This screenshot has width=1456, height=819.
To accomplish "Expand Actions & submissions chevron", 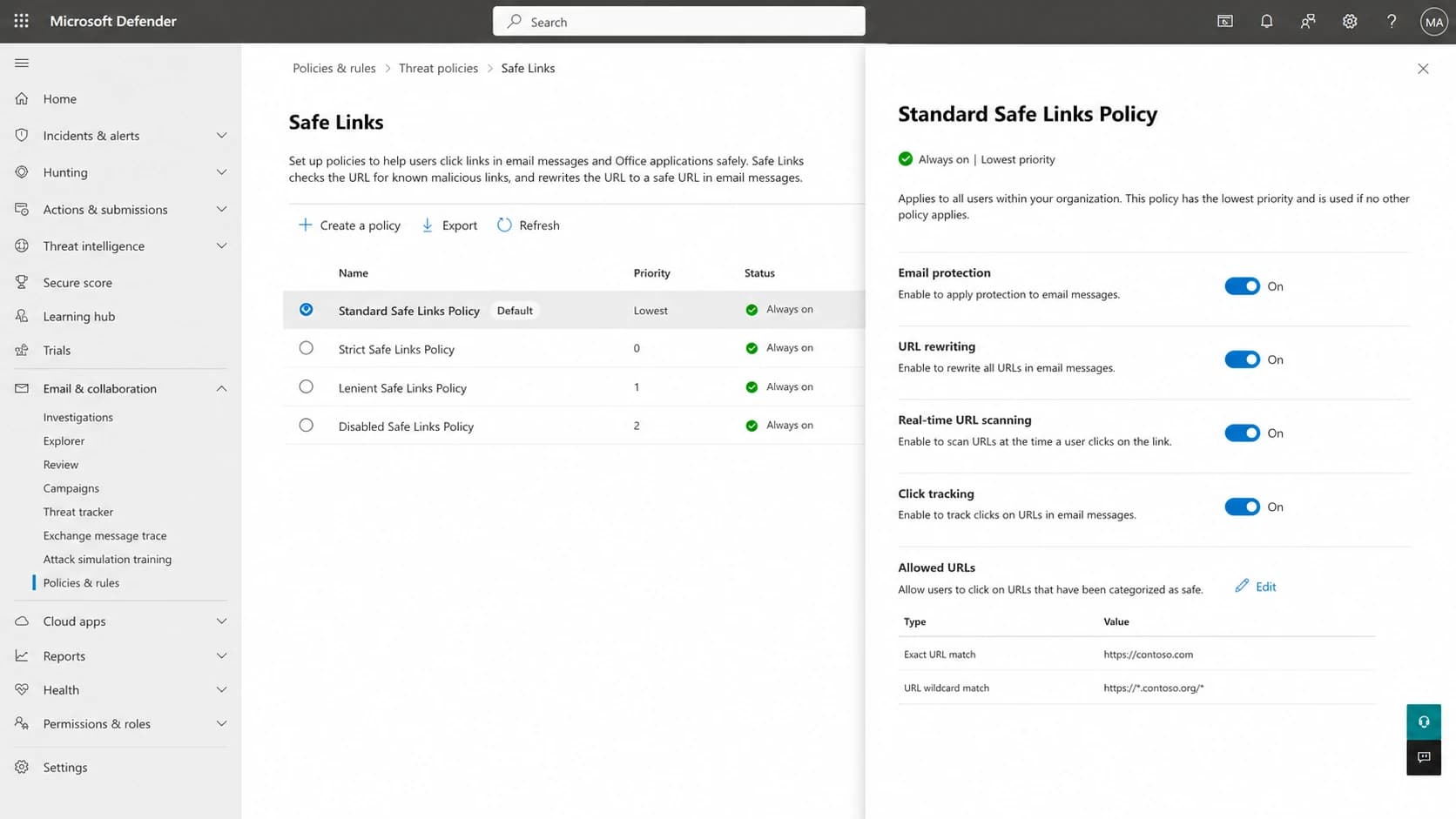I will 221,209.
